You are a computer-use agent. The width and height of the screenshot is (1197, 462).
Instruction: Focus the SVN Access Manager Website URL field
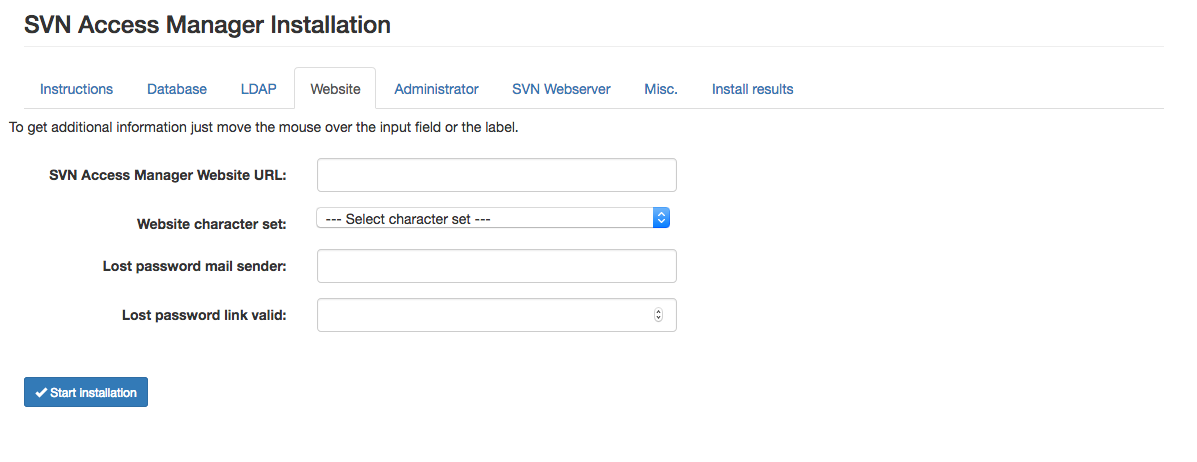(496, 175)
